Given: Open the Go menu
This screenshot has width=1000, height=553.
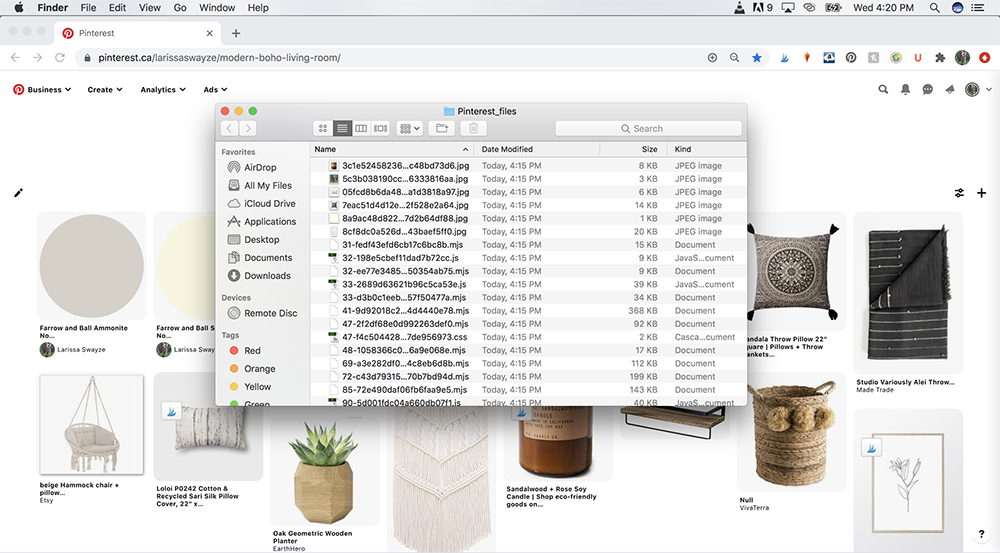Looking at the screenshot, I should tap(180, 8).
